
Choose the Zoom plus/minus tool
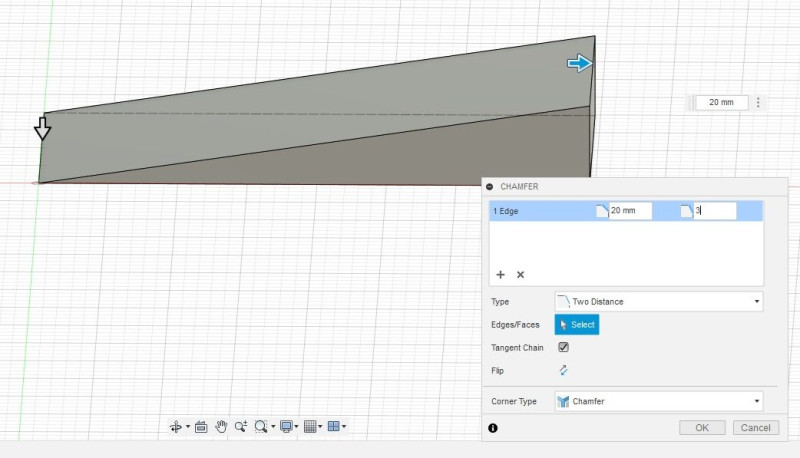pyautogui.click(x=241, y=426)
